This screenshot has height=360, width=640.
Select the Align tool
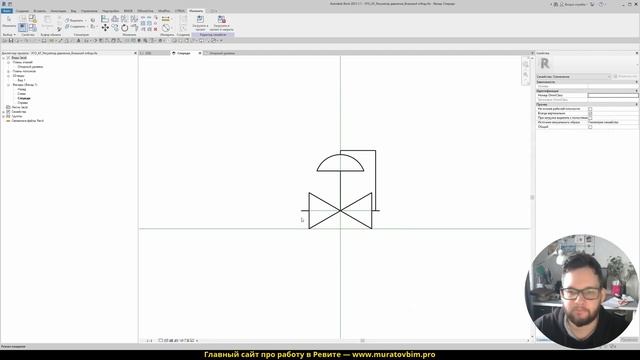click(x=105, y=19)
